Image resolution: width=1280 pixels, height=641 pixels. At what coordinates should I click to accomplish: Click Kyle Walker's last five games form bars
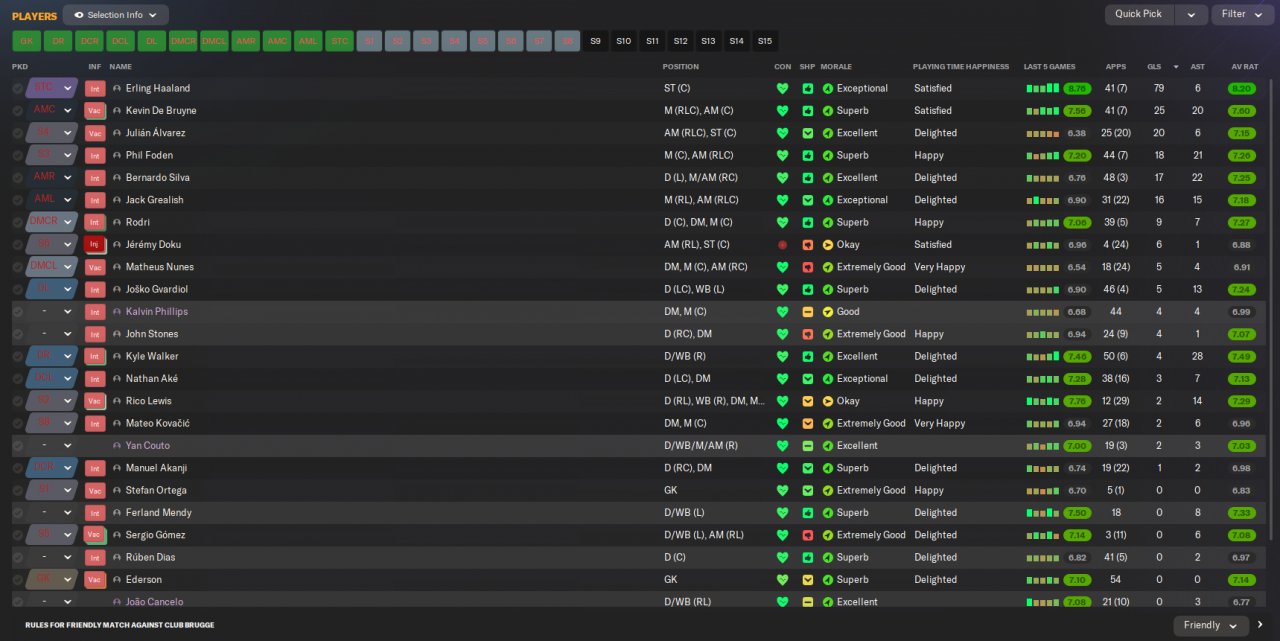click(x=1043, y=356)
